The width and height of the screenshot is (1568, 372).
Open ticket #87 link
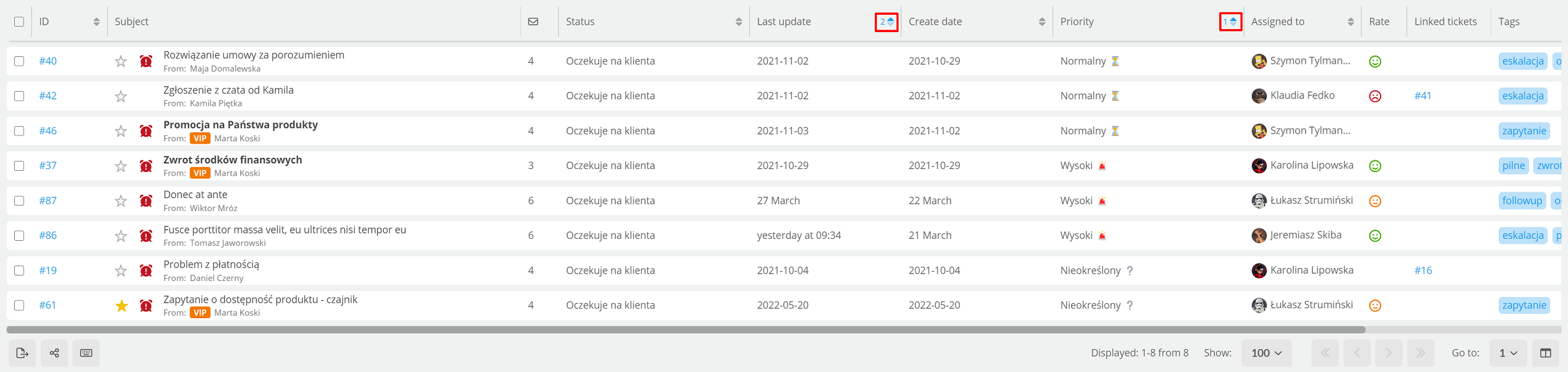[x=48, y=201]
